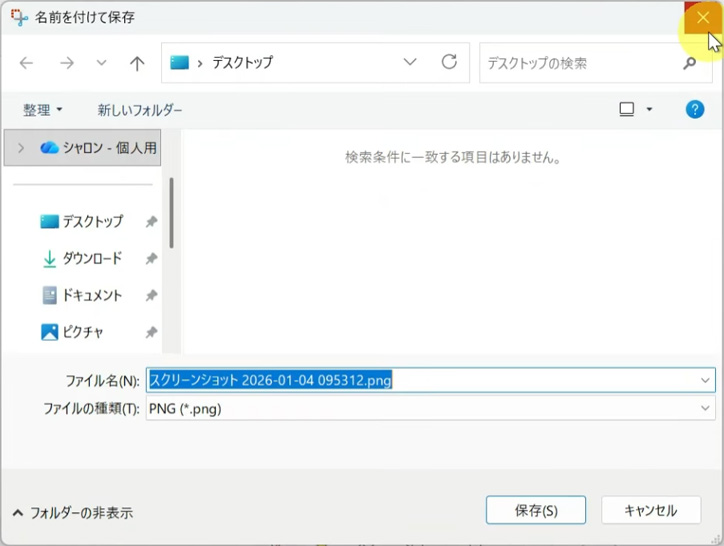Select ダウンロード in the sidebar
The height and width of the screenshot is (546, 724).
(x=92, y=258)
